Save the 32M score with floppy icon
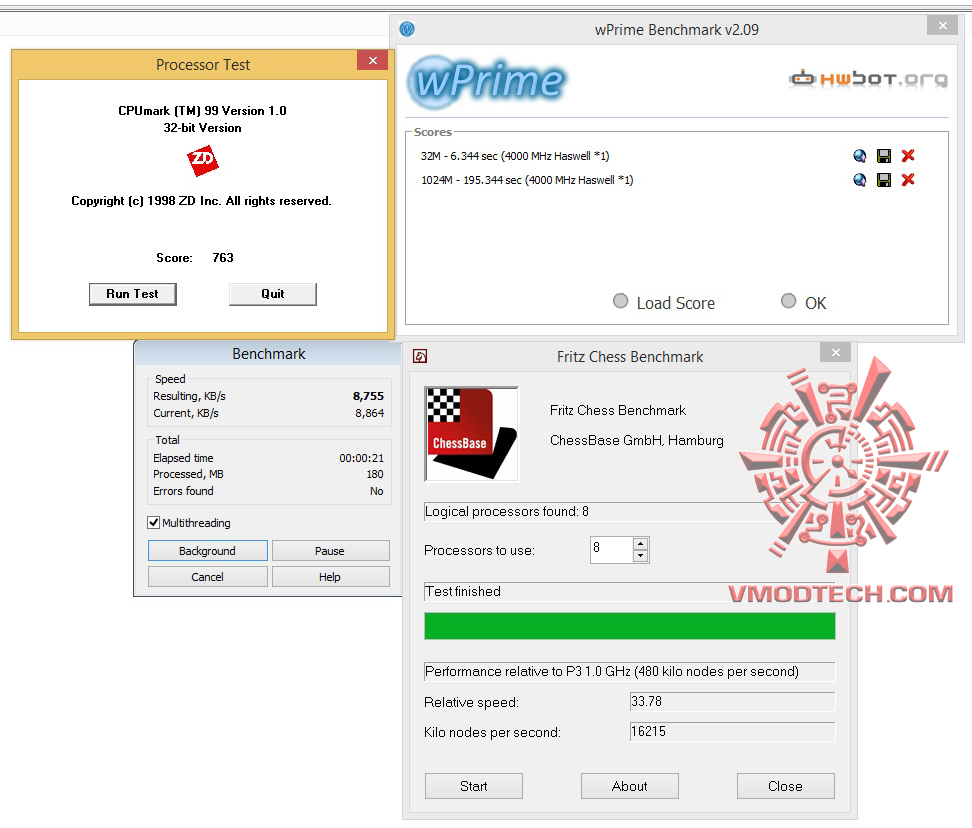This screenshot has height=828, width=972. point(883,156)
